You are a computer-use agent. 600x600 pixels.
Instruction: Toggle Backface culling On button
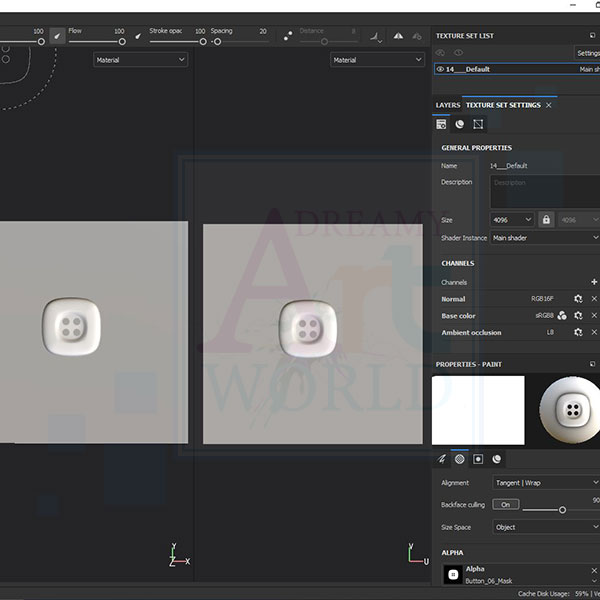point(505,505)
